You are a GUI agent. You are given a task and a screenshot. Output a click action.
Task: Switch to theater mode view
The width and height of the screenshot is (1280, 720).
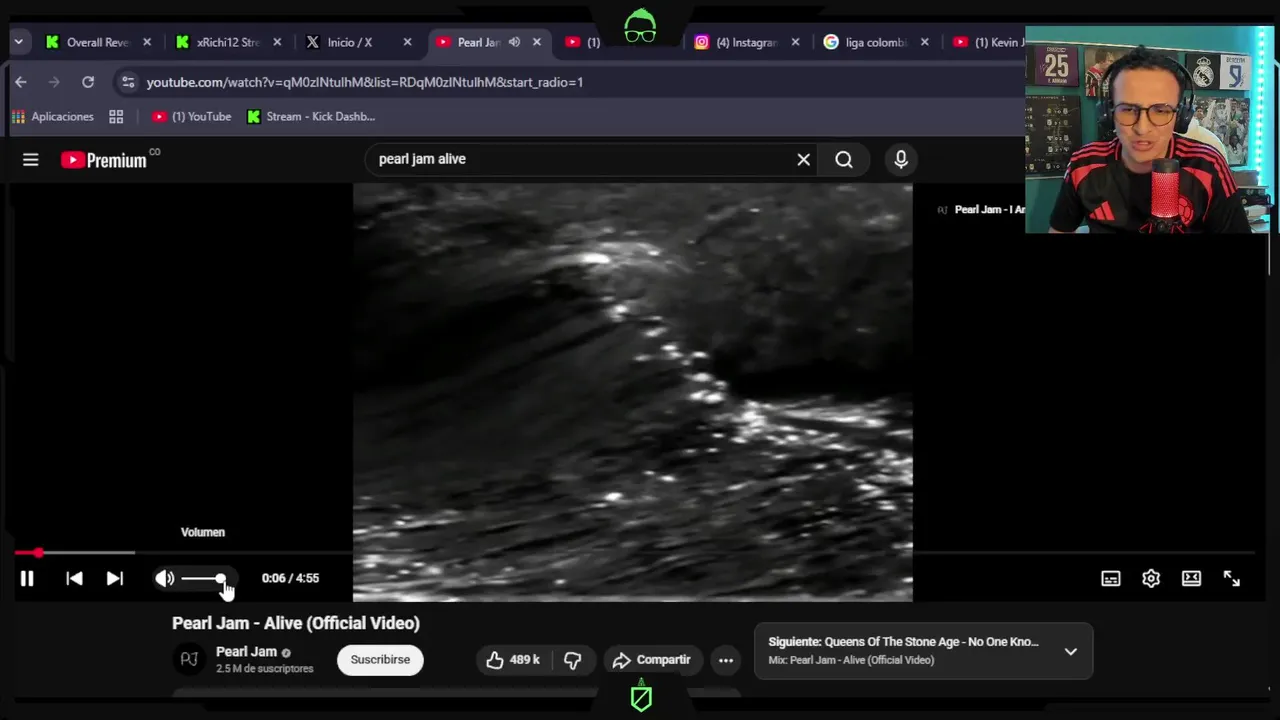[x=1191, y=578]
